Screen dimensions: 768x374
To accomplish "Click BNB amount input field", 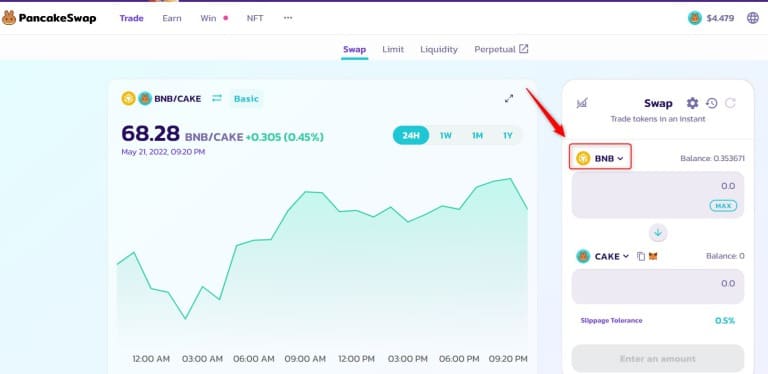I will tap(658, 195).
